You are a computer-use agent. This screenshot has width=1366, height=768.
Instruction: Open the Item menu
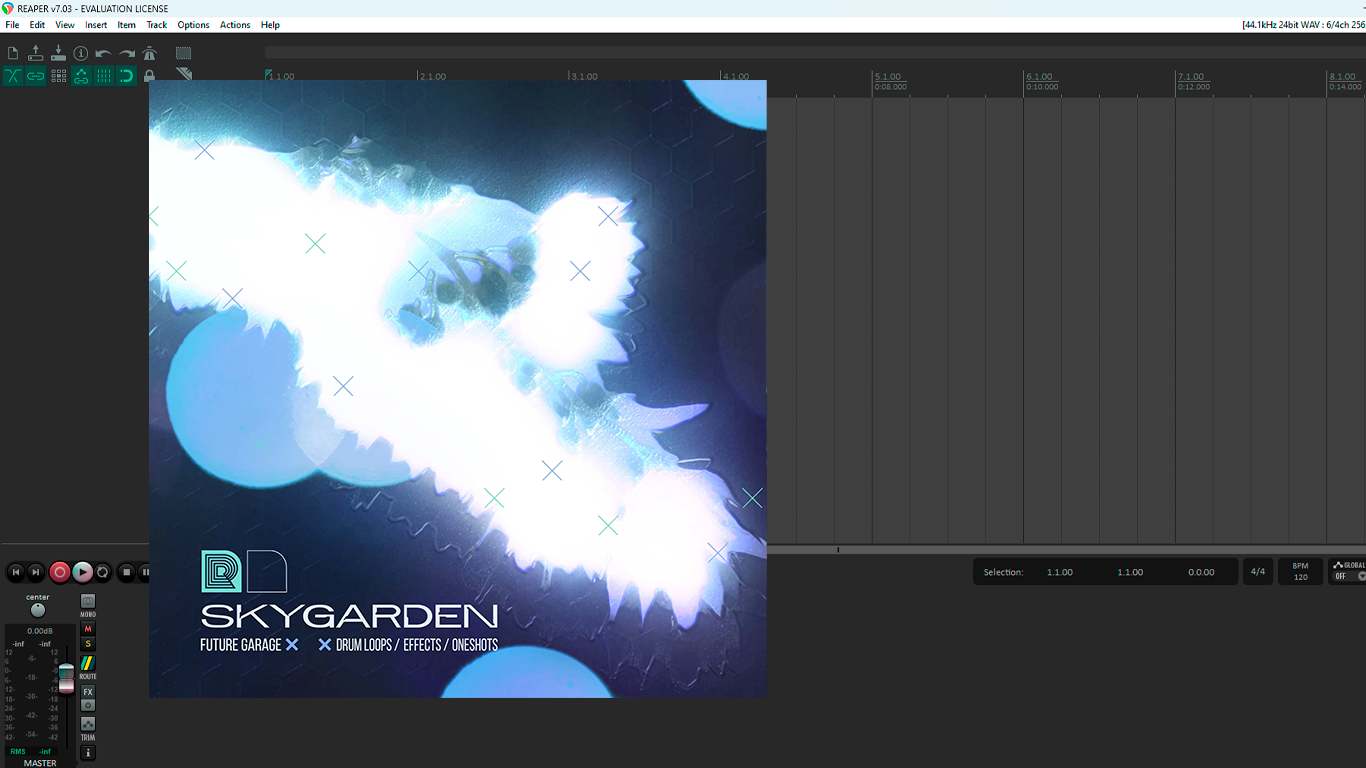127,25
